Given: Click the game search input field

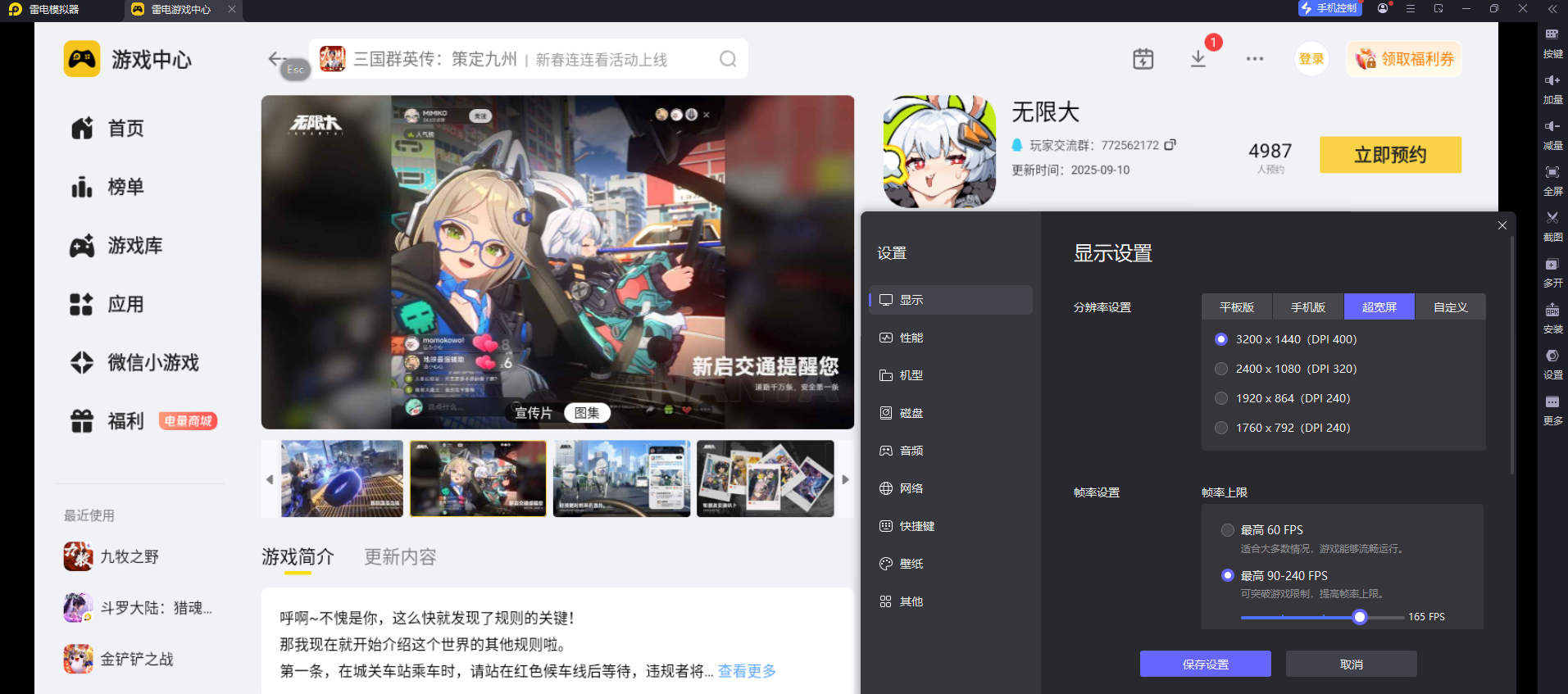Looking at the screenshot, I should click(x=528, y=59).
